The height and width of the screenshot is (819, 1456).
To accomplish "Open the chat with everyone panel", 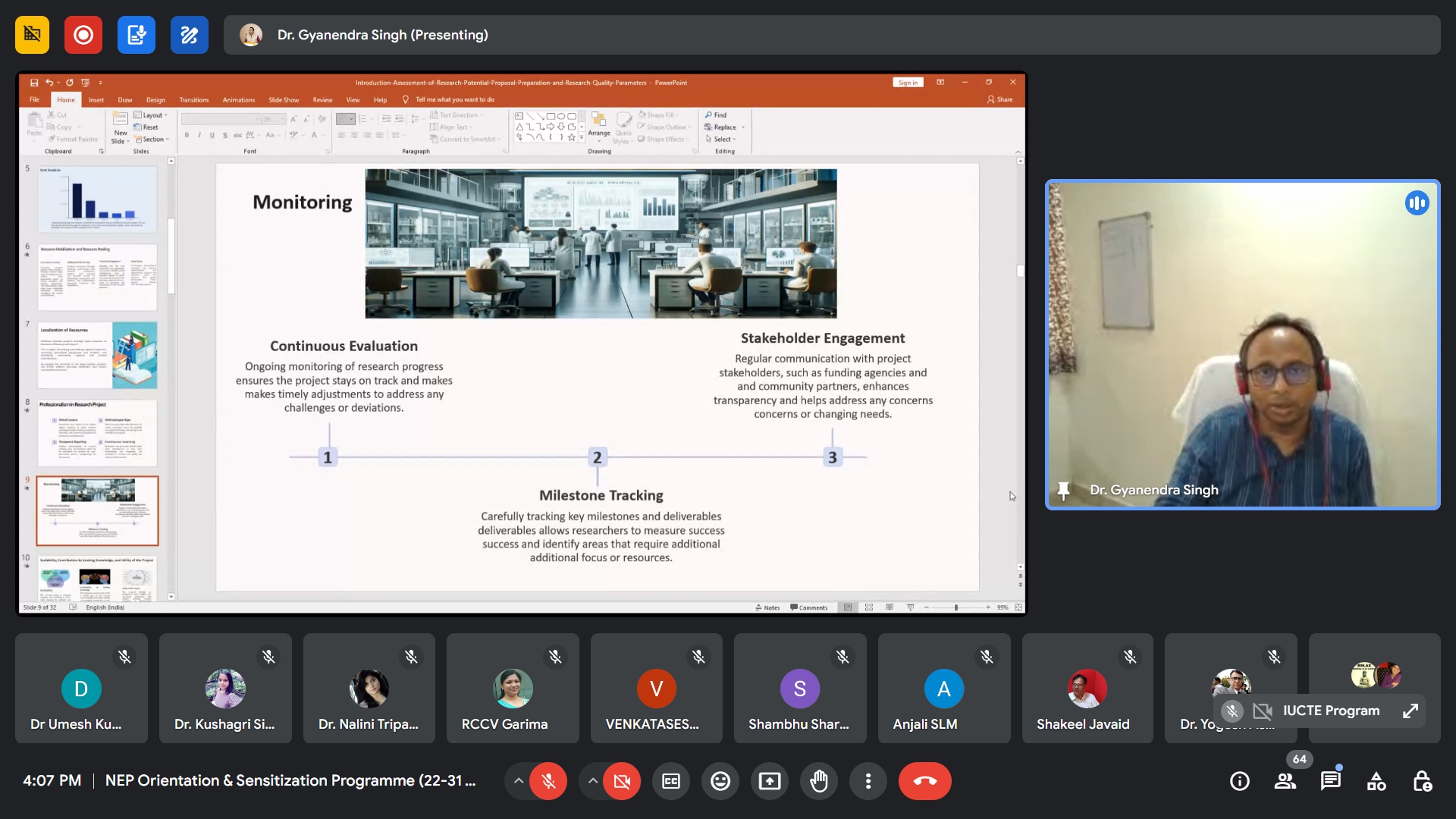I will 1330,781.
